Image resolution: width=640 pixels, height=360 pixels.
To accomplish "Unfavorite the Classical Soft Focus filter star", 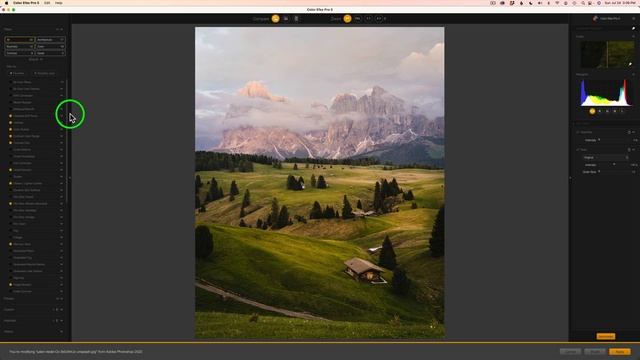I will [x=11, y=116].
